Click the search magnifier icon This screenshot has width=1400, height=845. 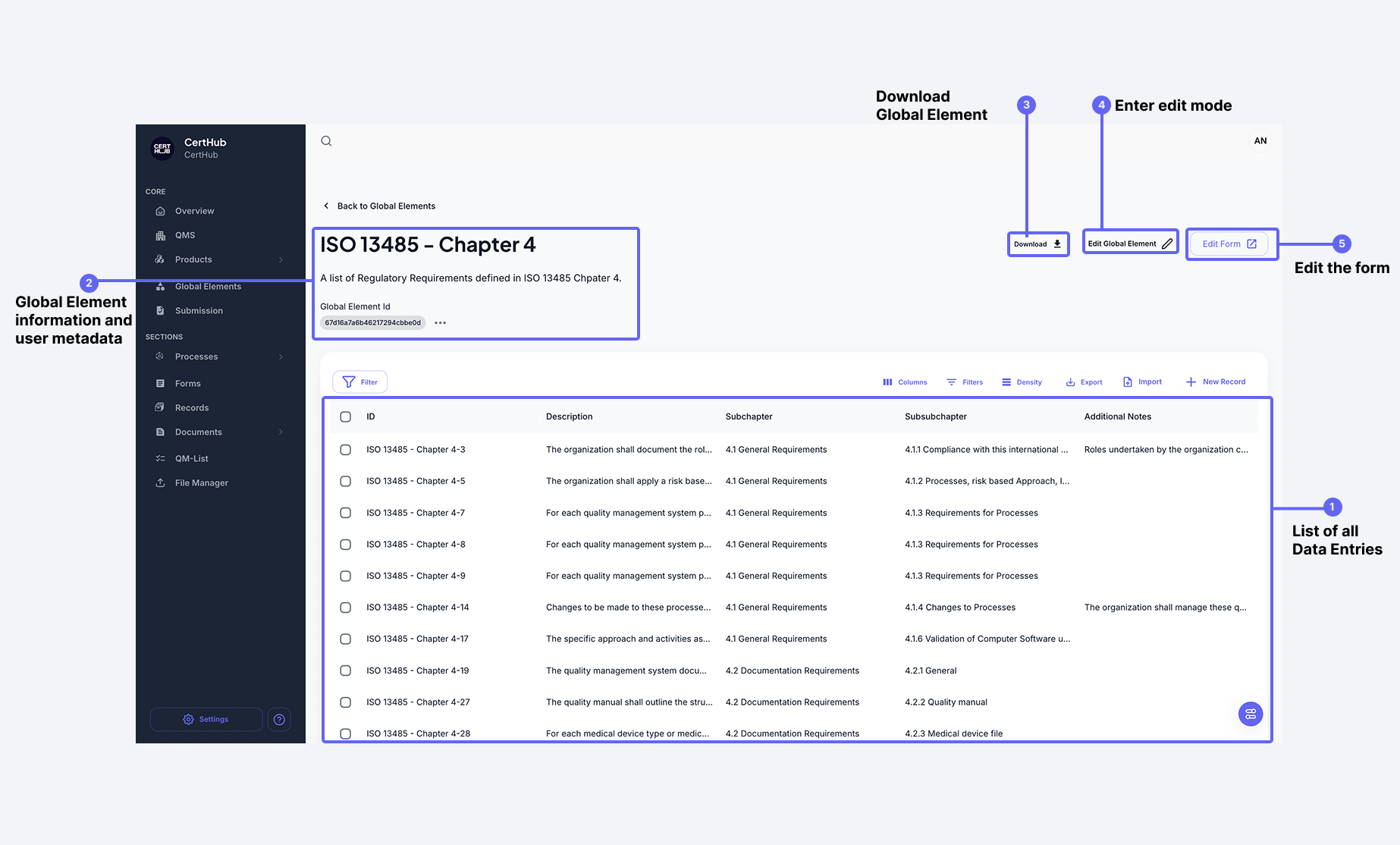click(x=326, y=141)
